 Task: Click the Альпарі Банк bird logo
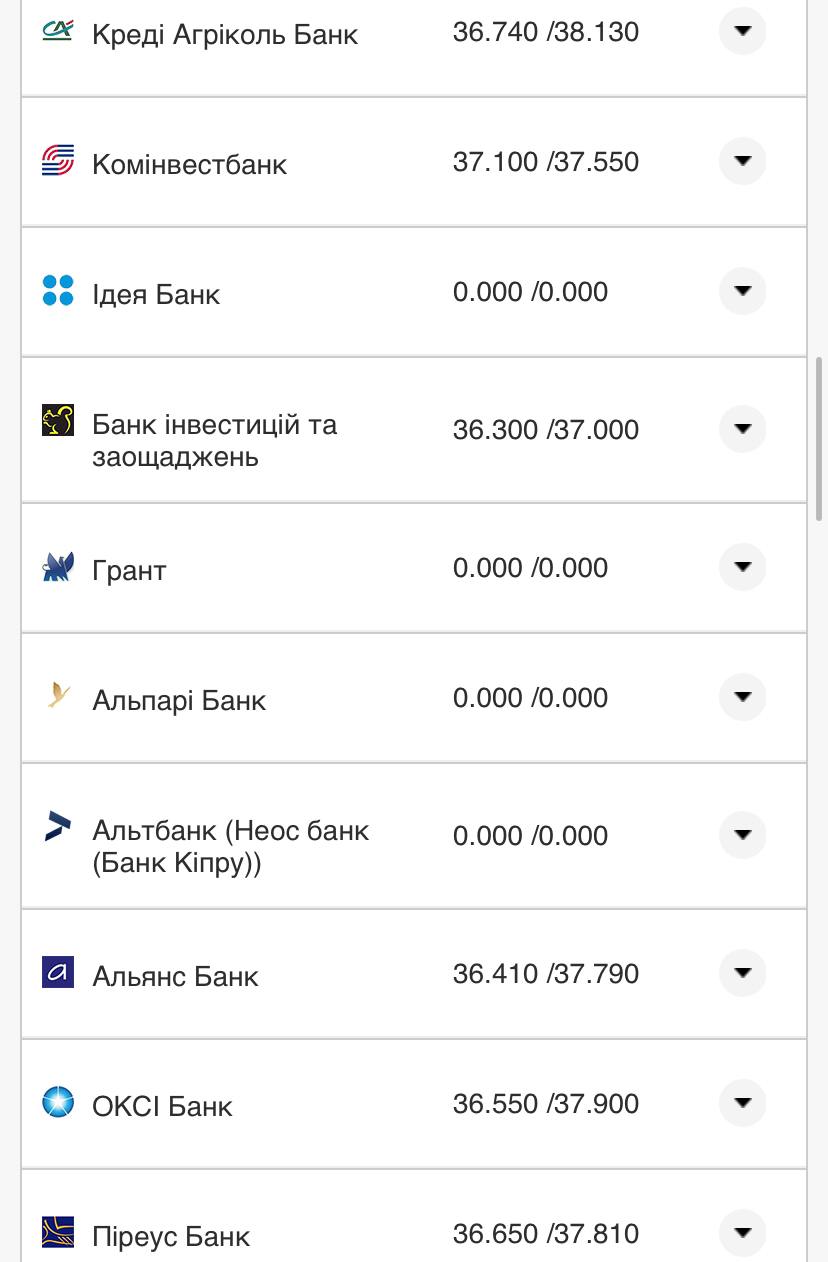coord(58,695)
